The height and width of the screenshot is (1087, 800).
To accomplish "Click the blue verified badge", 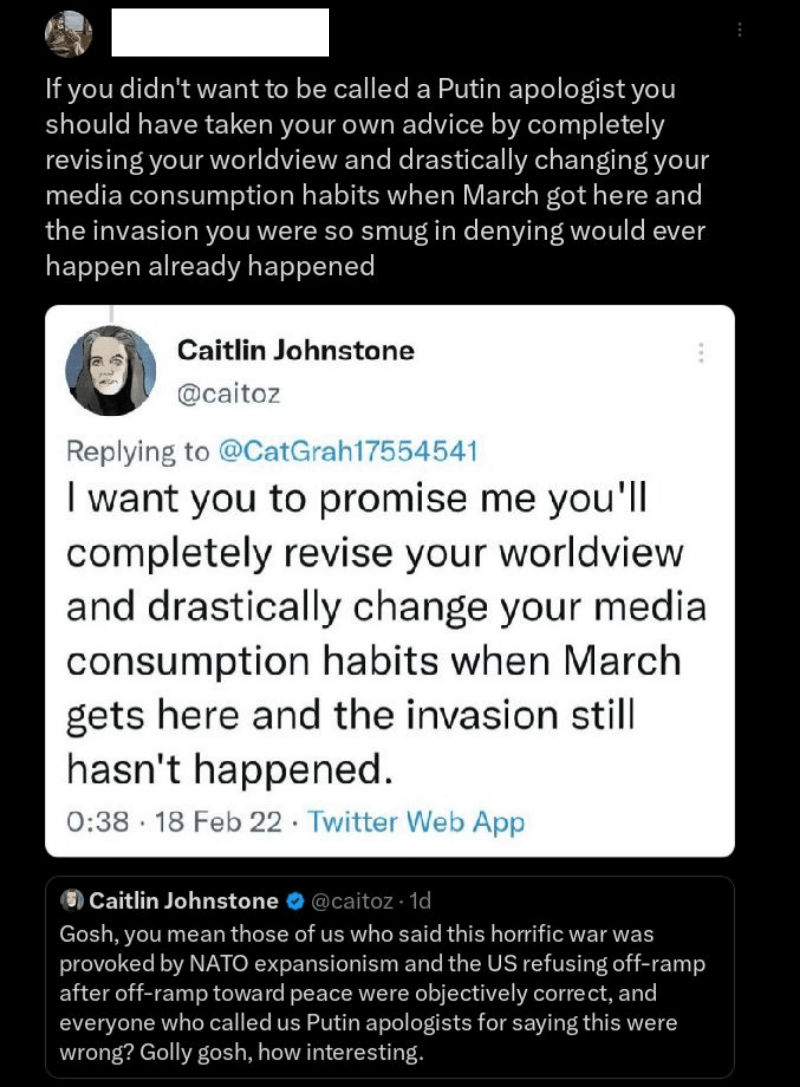I will (x=295, y=901).
